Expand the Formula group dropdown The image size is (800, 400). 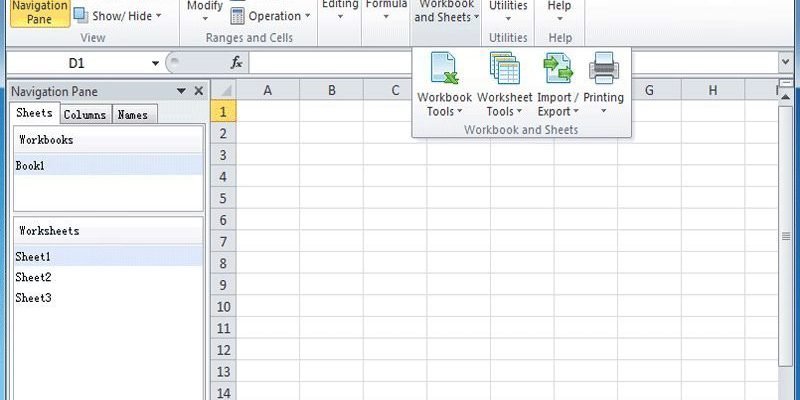pyautogui.click(x=386, y=11)
